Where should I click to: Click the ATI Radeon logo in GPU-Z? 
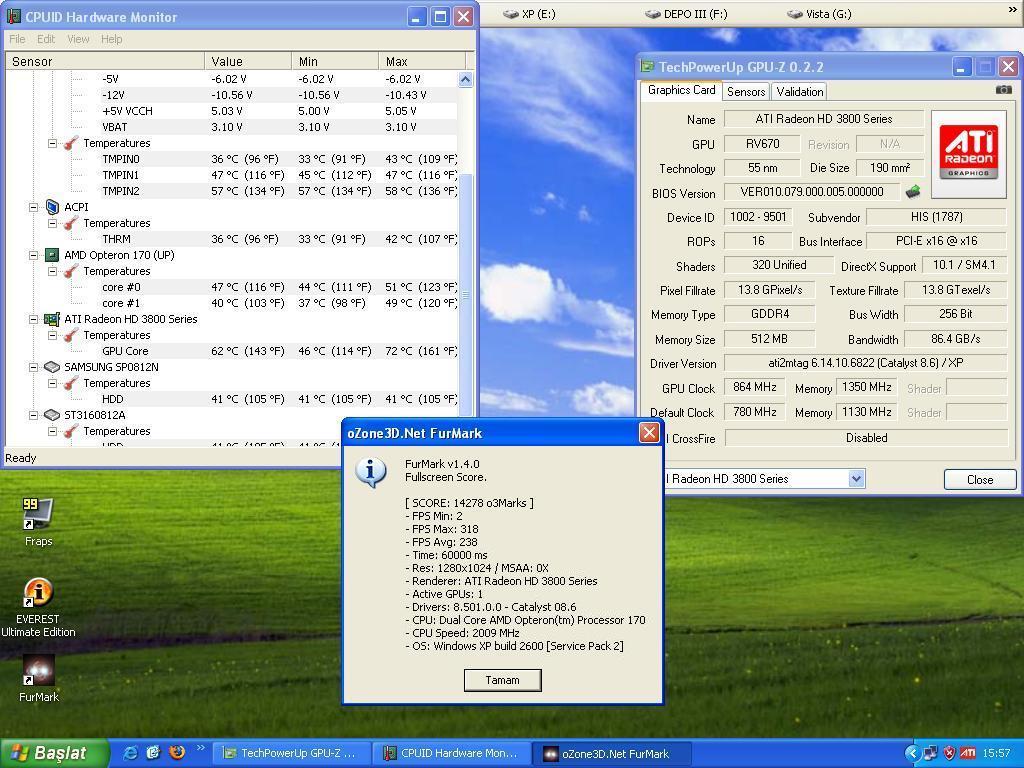point(968,153)
